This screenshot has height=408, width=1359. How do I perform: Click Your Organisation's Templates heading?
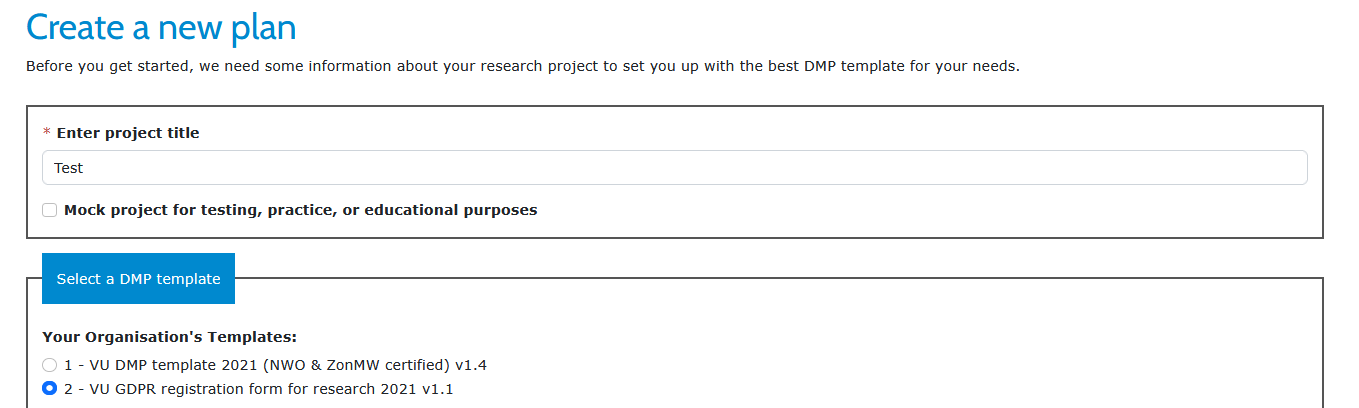tap(169, 337)
